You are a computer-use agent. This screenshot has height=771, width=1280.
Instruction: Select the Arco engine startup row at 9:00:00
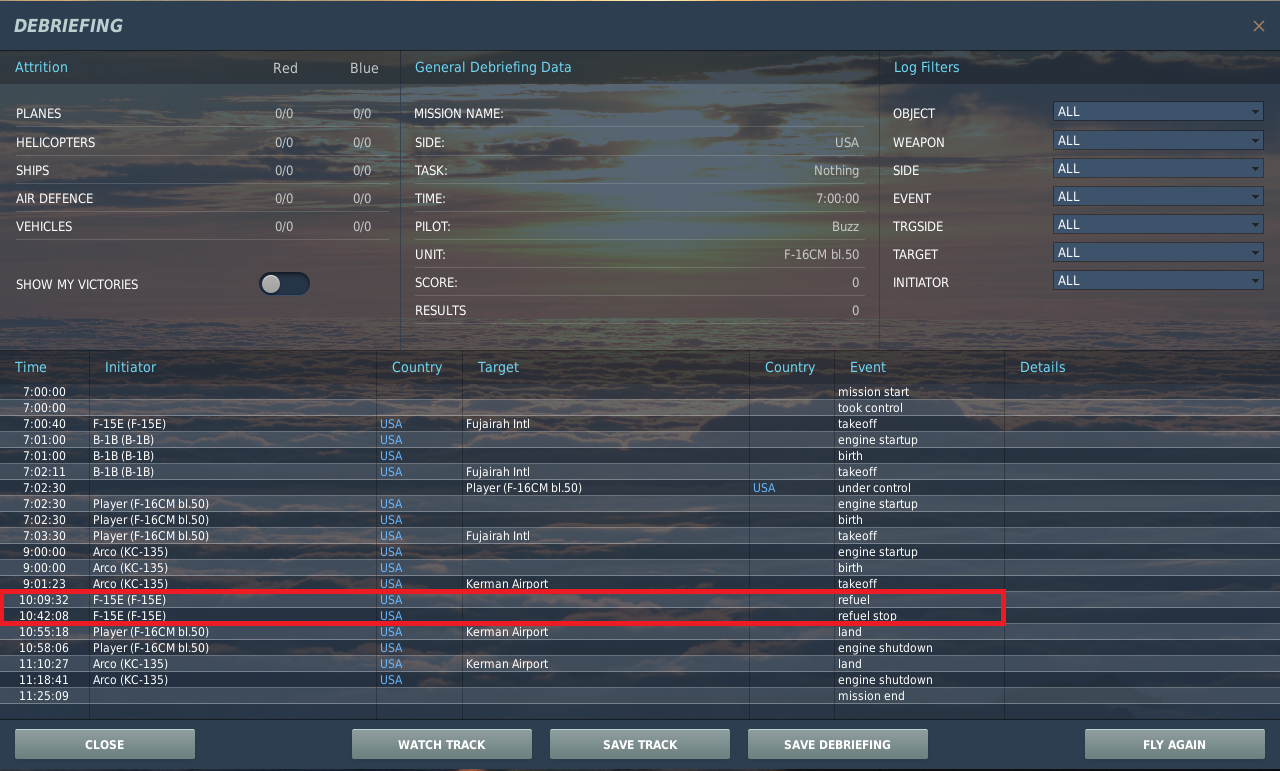coord(640,552)
